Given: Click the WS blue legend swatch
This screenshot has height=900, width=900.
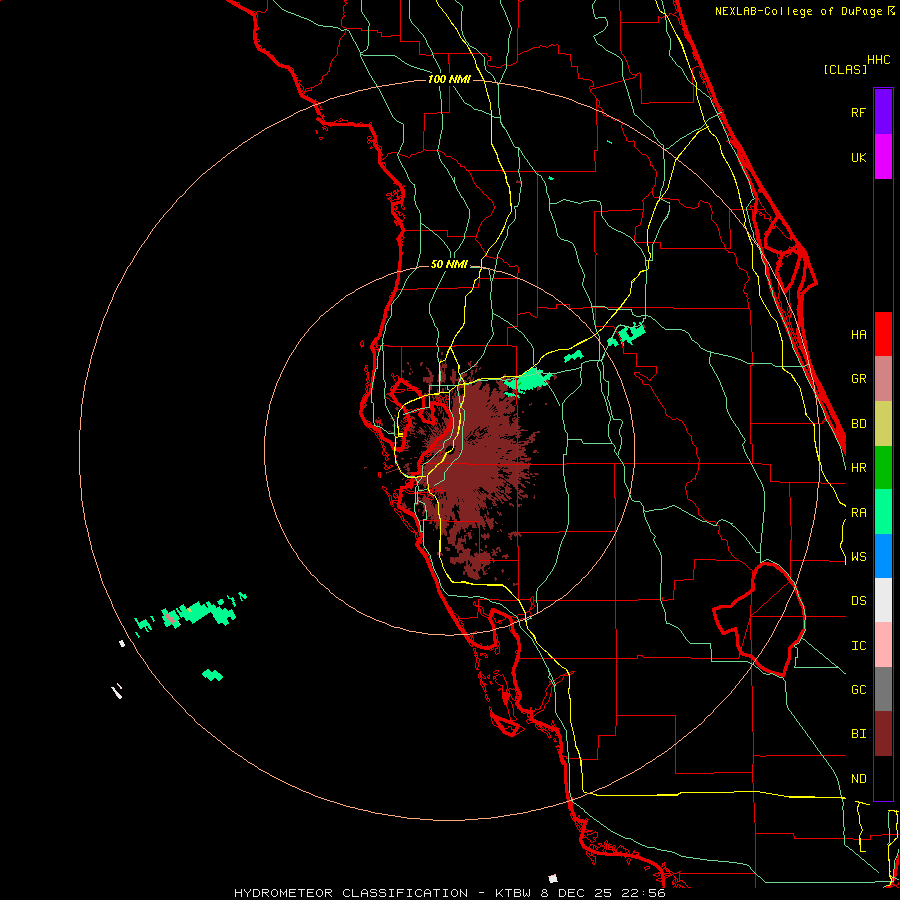Looking at the screenshot, I should coord(883,556).
